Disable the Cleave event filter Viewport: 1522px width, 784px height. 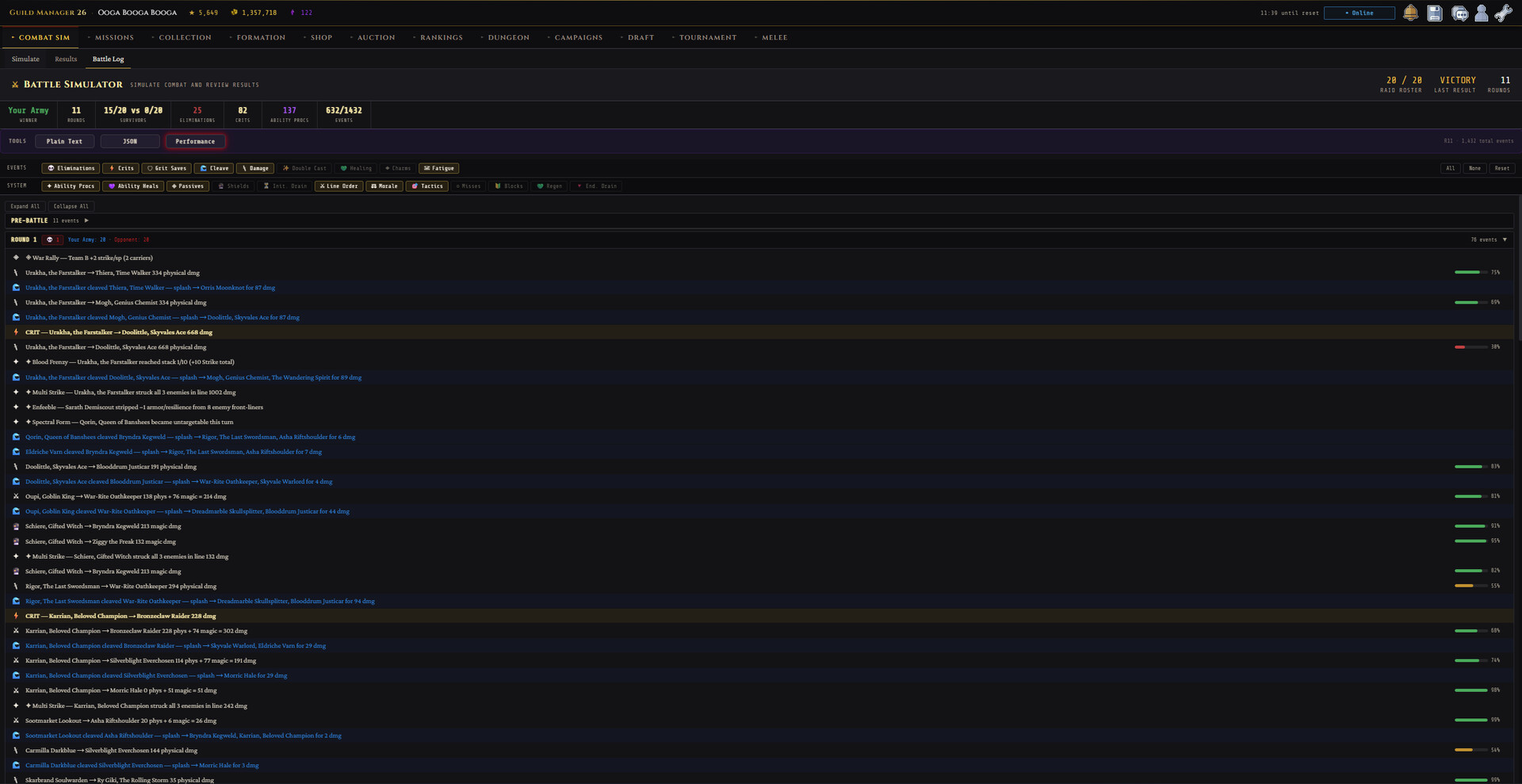coord(214,168)
